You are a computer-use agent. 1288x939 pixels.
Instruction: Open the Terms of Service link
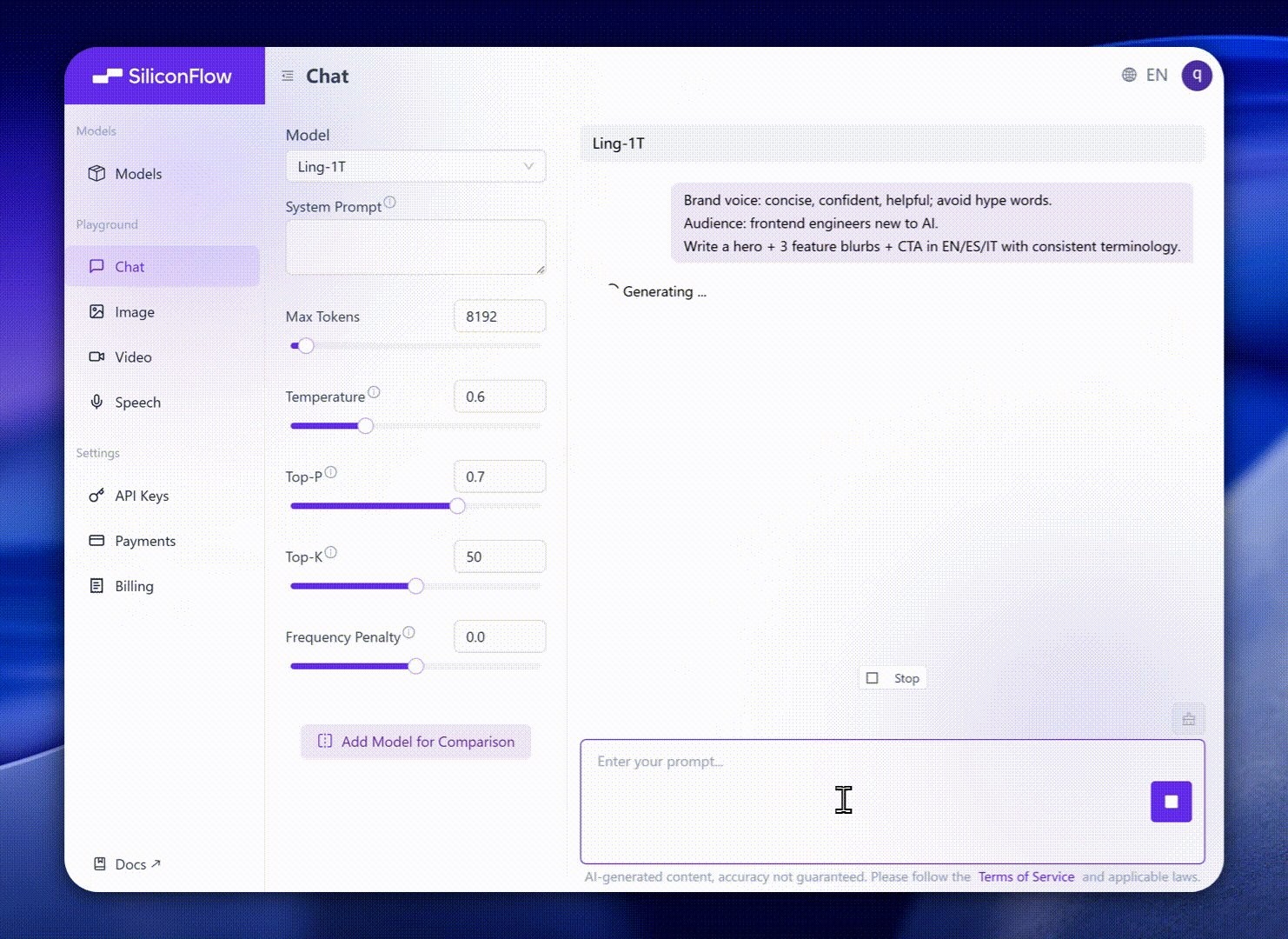[1026, 876]
